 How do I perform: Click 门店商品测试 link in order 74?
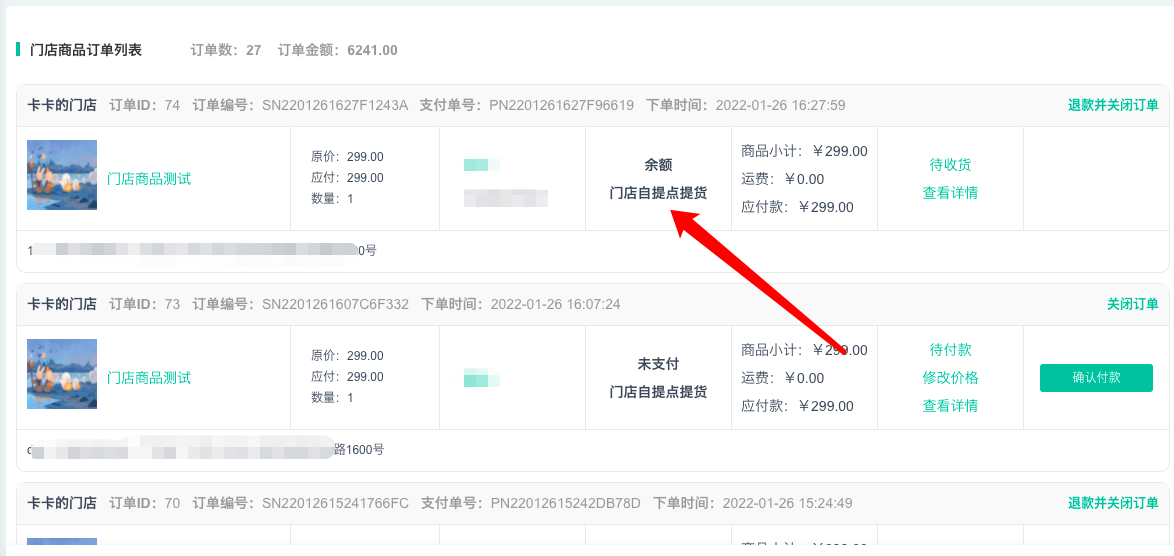point(149,179)
